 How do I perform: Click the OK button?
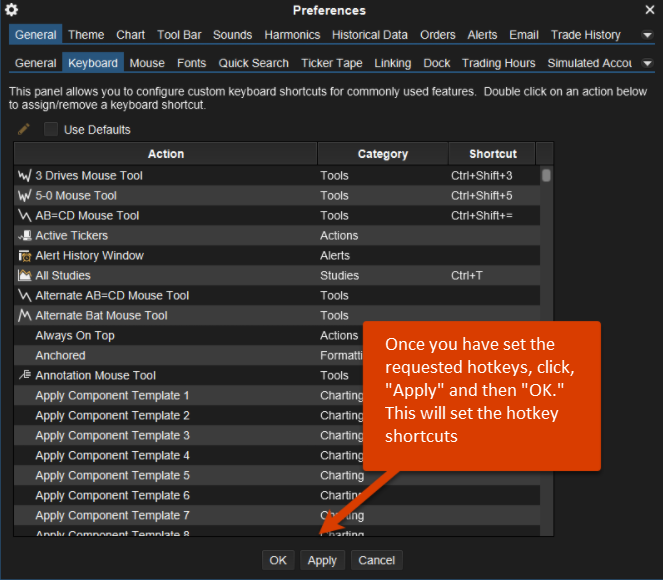(x=278, y=560)
